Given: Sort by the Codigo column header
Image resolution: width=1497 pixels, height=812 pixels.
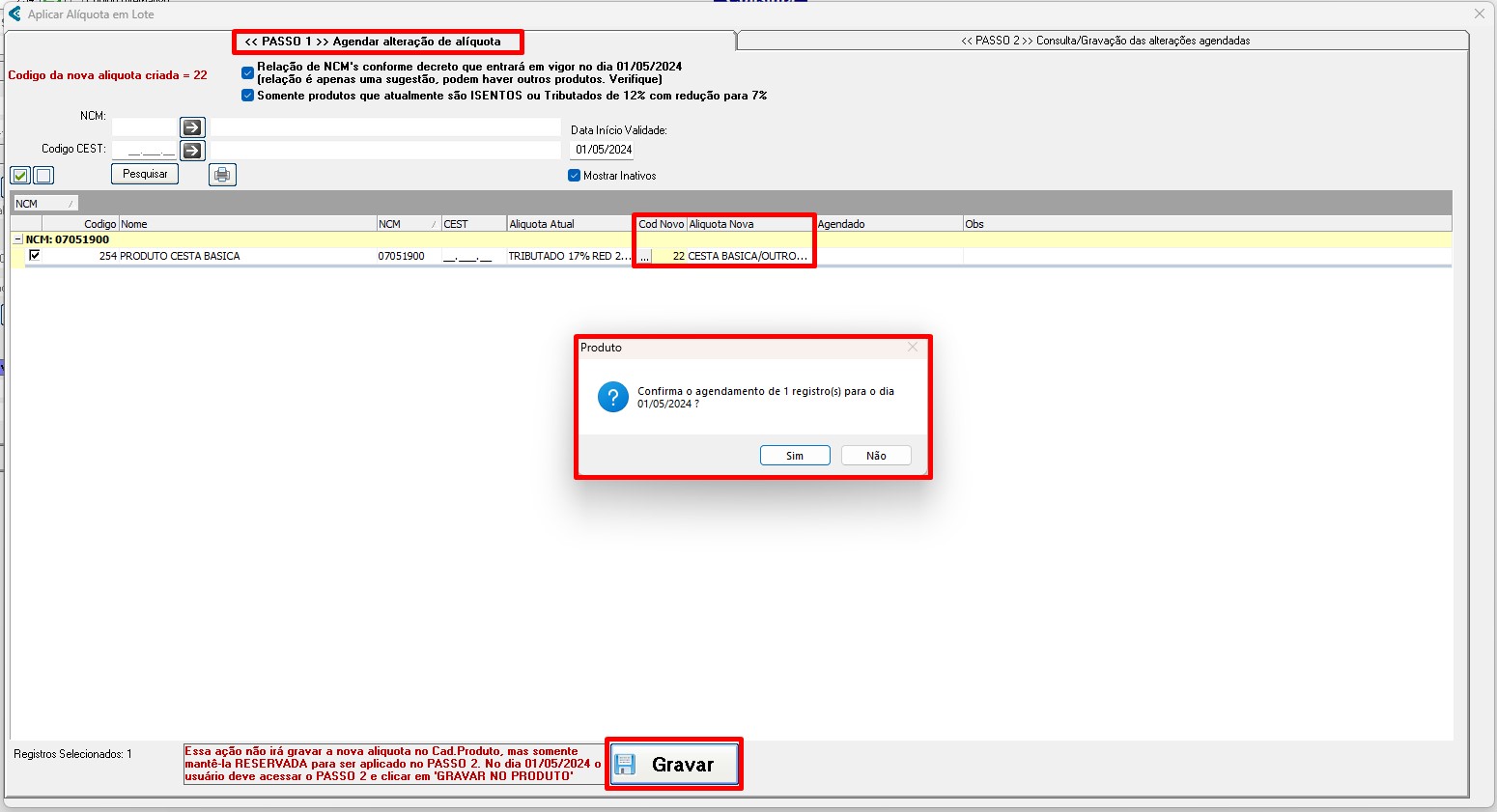Looking at the screenshot, I should coord(80,224).
